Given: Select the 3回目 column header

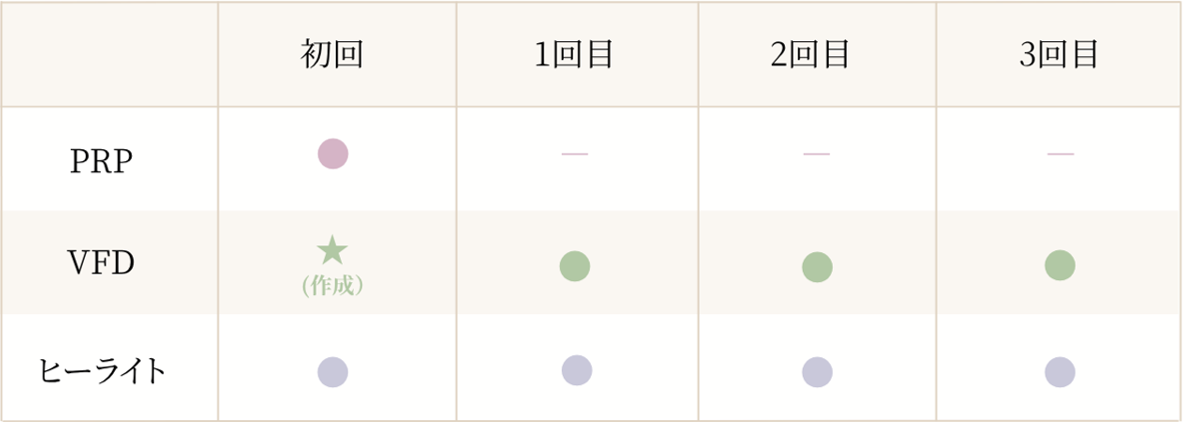Looking at the screenshot, I should click(1058, 55).
